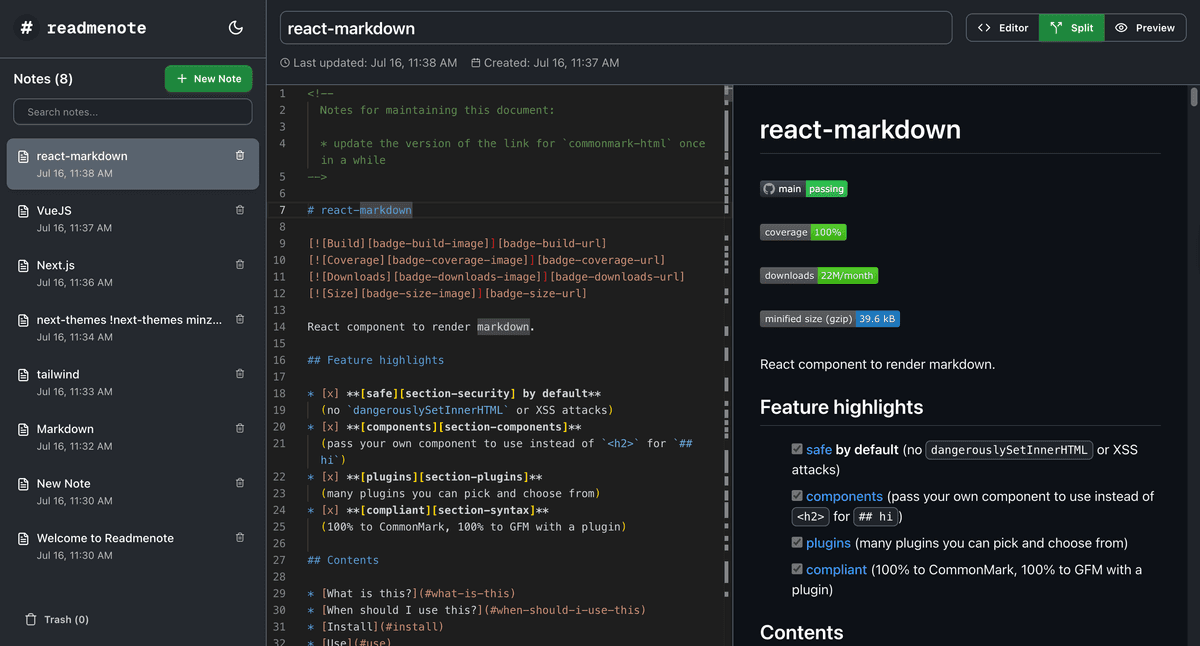Open the Welcome to Readmenote note
Viewport: 1200px width, 646px height.
[133, 545]
